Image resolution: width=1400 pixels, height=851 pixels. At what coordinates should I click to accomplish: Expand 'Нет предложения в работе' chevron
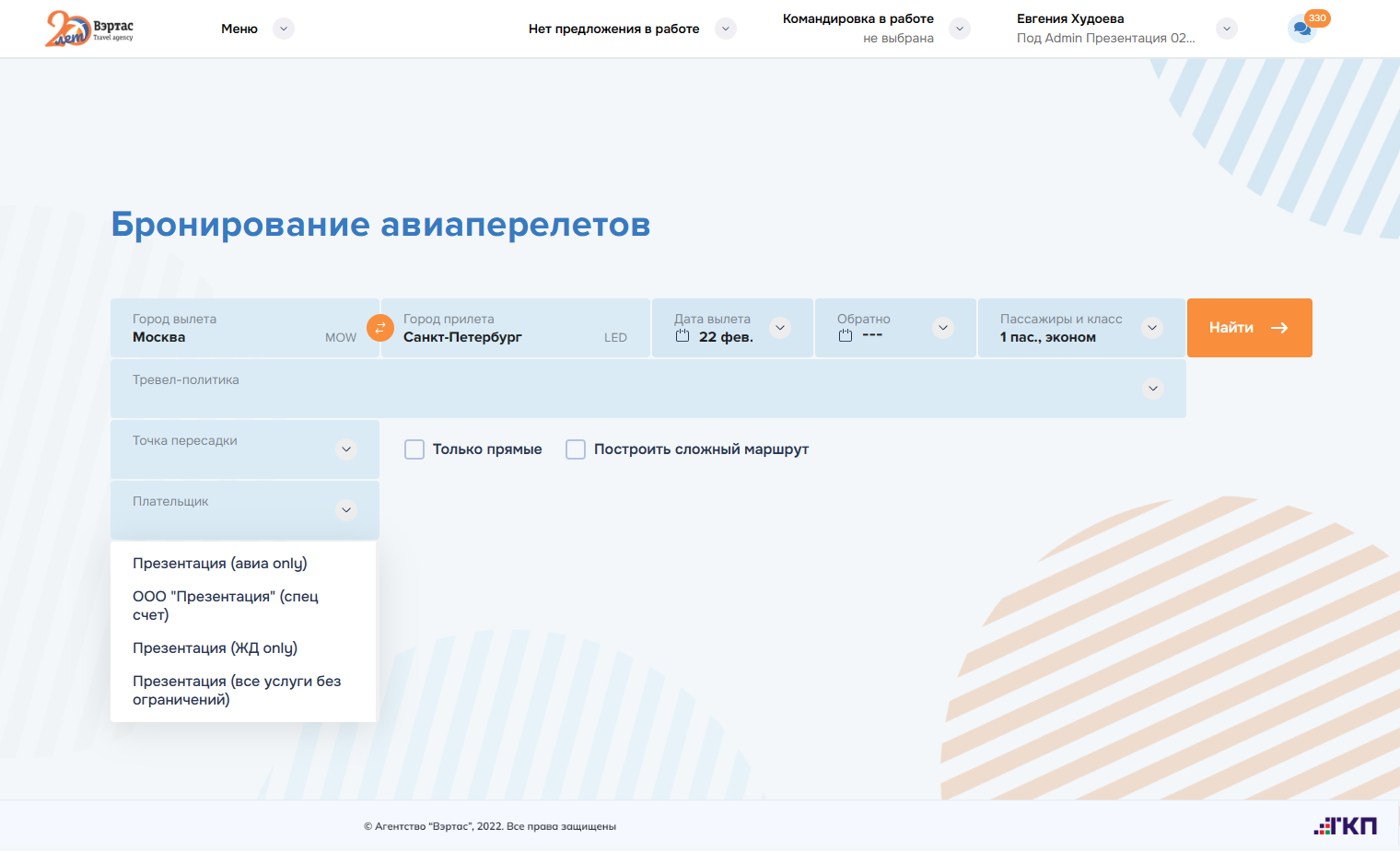(x=726, y=29)
